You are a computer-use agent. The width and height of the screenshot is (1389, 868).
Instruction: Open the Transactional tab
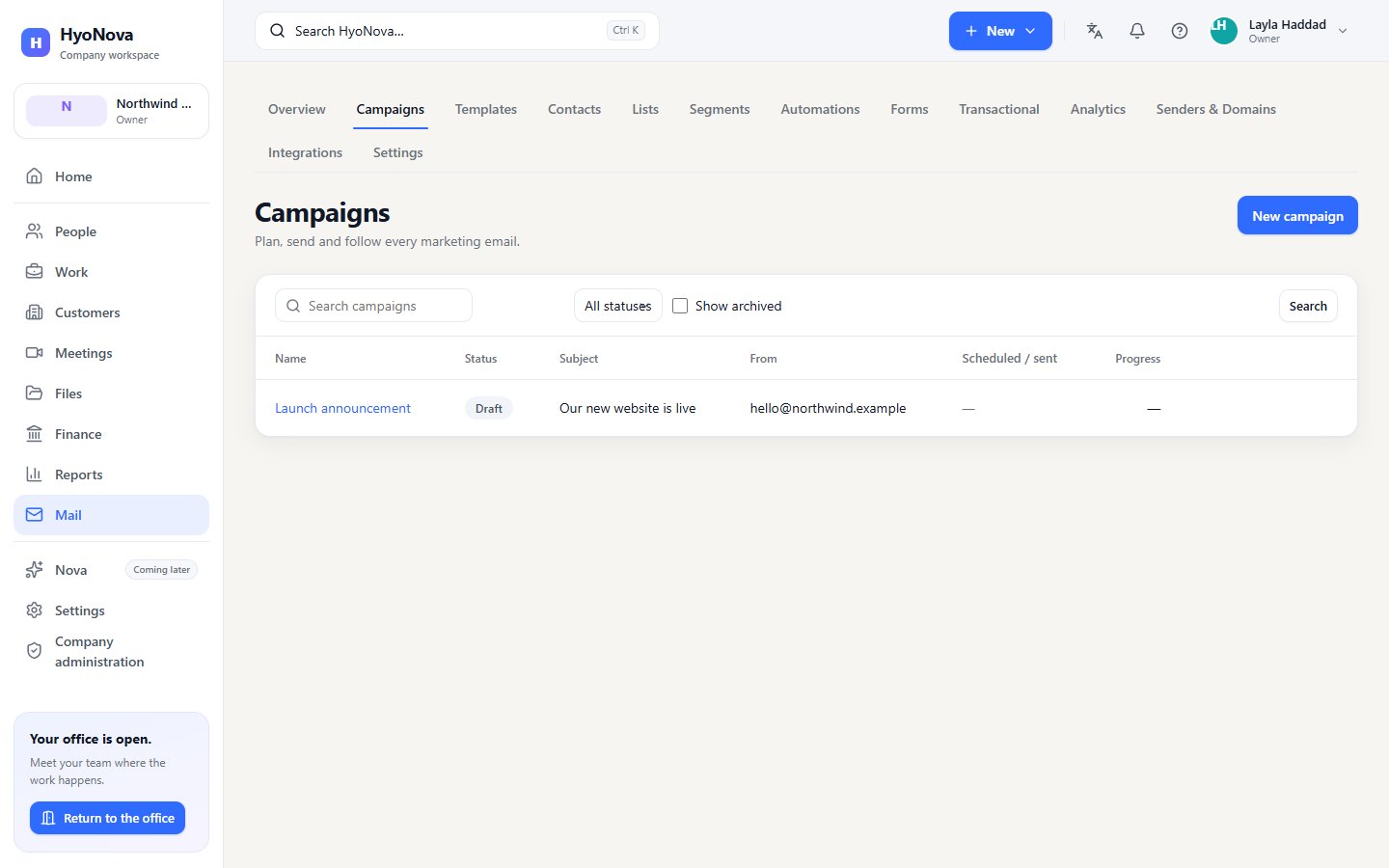pos(999,109)
